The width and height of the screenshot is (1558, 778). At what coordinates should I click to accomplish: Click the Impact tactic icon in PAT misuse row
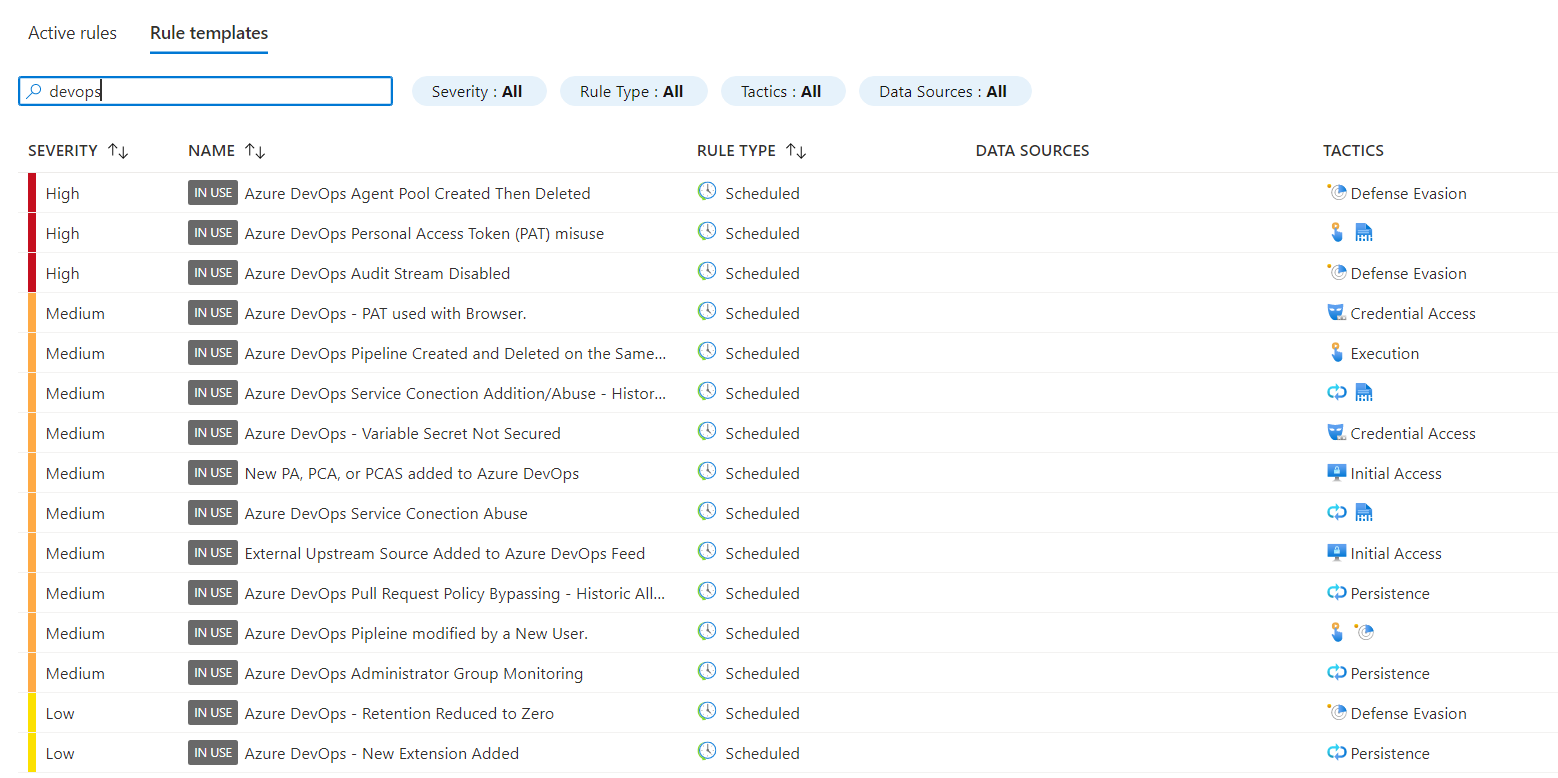point(1364,232)
